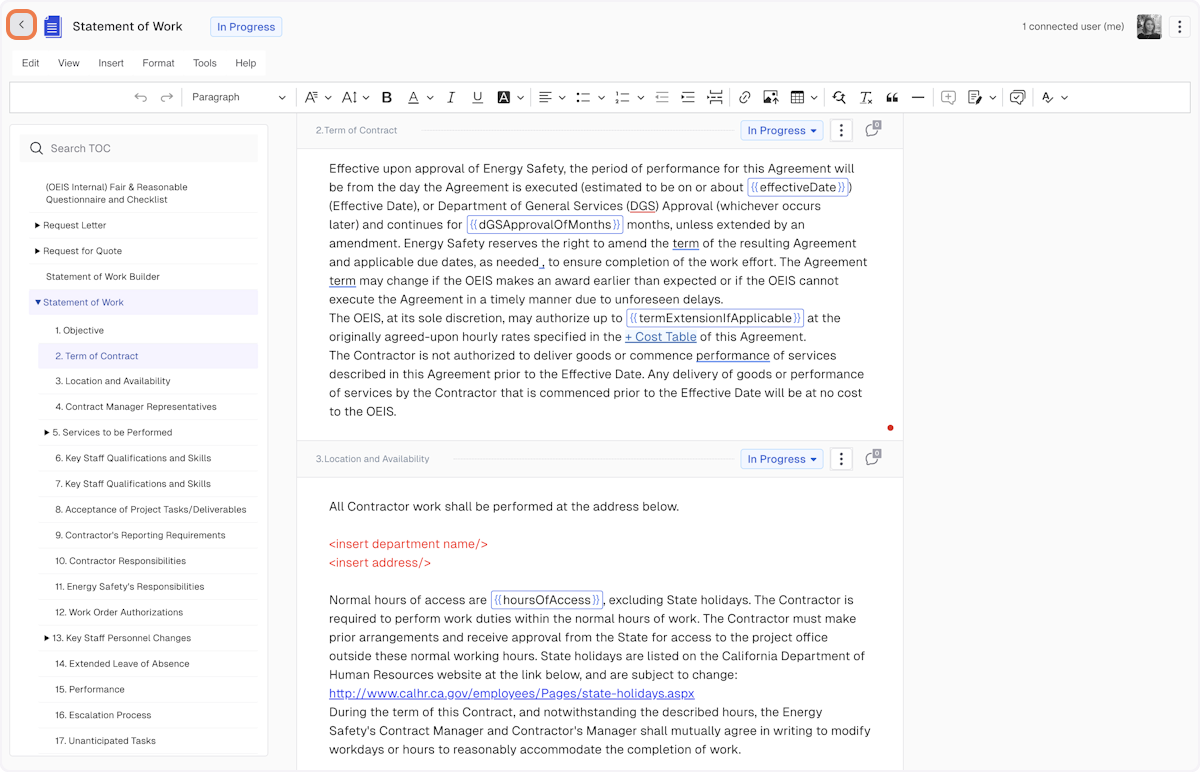The height and width of the screenshot is (772, 1200).
Task: Open the font color dropdown arrow
Action: 430,97
